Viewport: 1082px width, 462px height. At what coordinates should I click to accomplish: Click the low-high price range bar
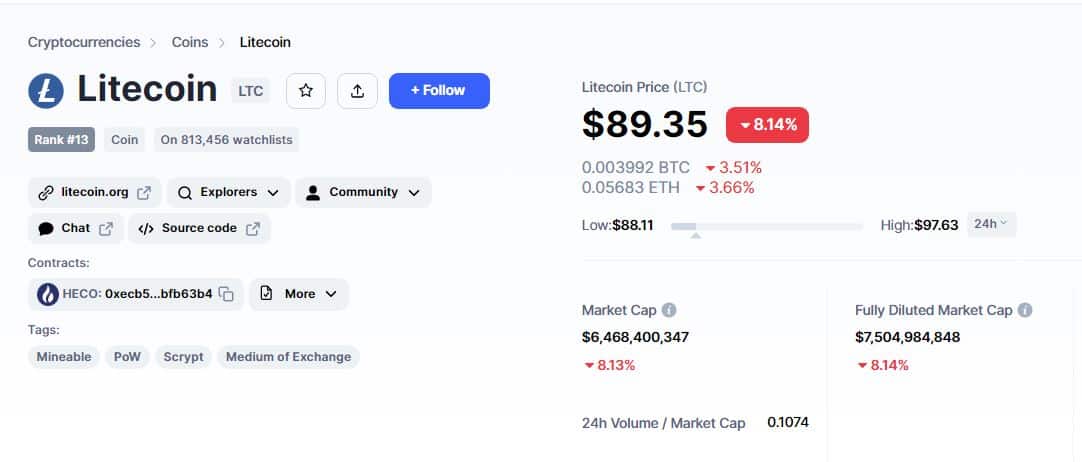[x=767, y=226]
